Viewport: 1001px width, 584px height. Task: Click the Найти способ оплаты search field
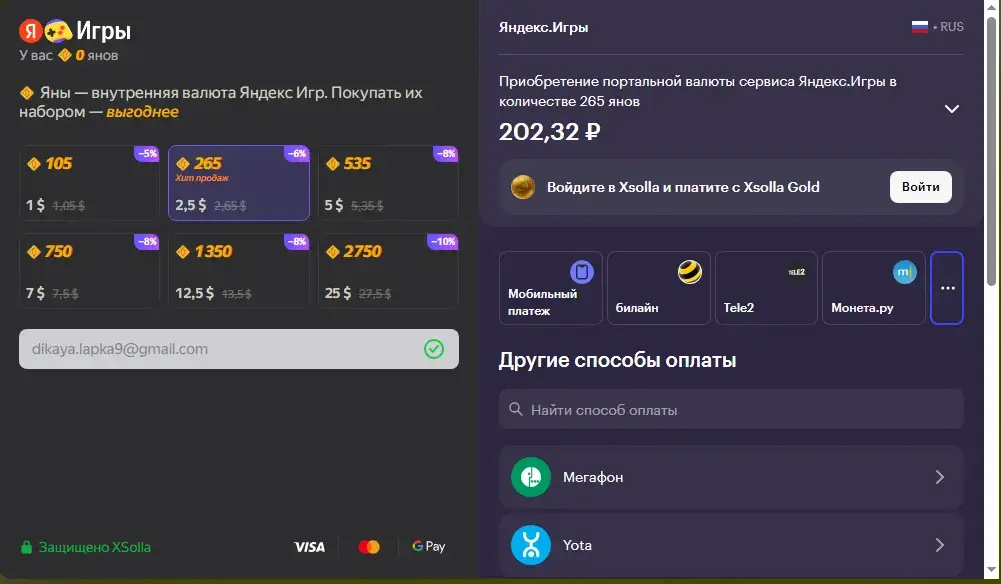coord(731,410)
